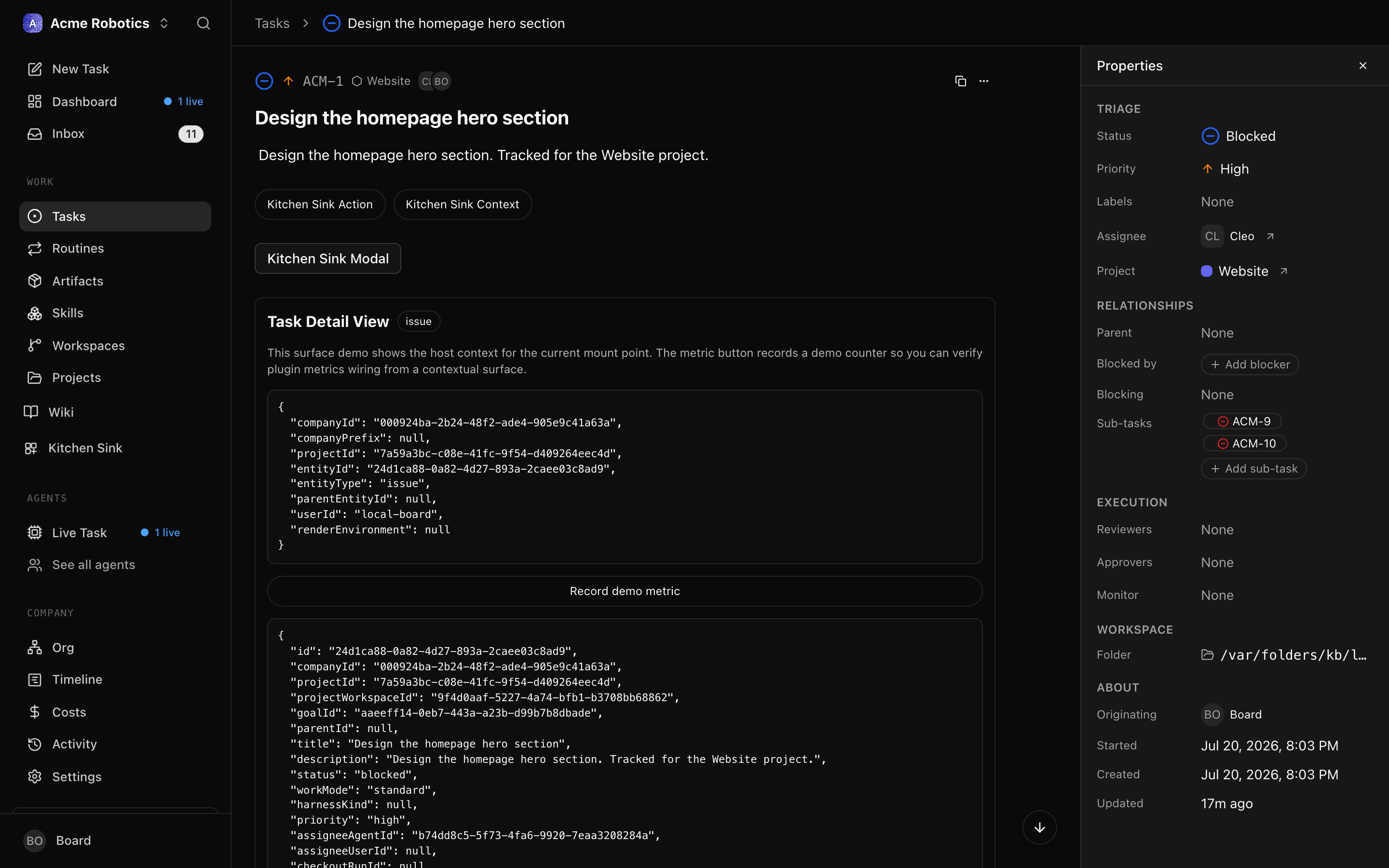Viewport: 1389px width, 868px height.
Task: Open Cleo's assignee external link arrow
Action: (x=1270, y=236)
